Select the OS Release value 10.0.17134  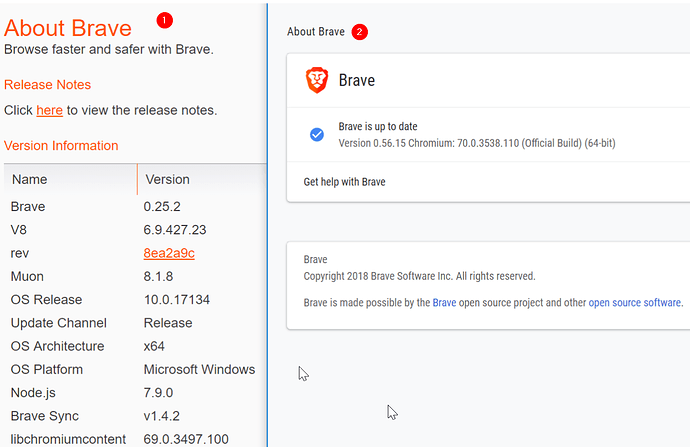tap(177, 300)
